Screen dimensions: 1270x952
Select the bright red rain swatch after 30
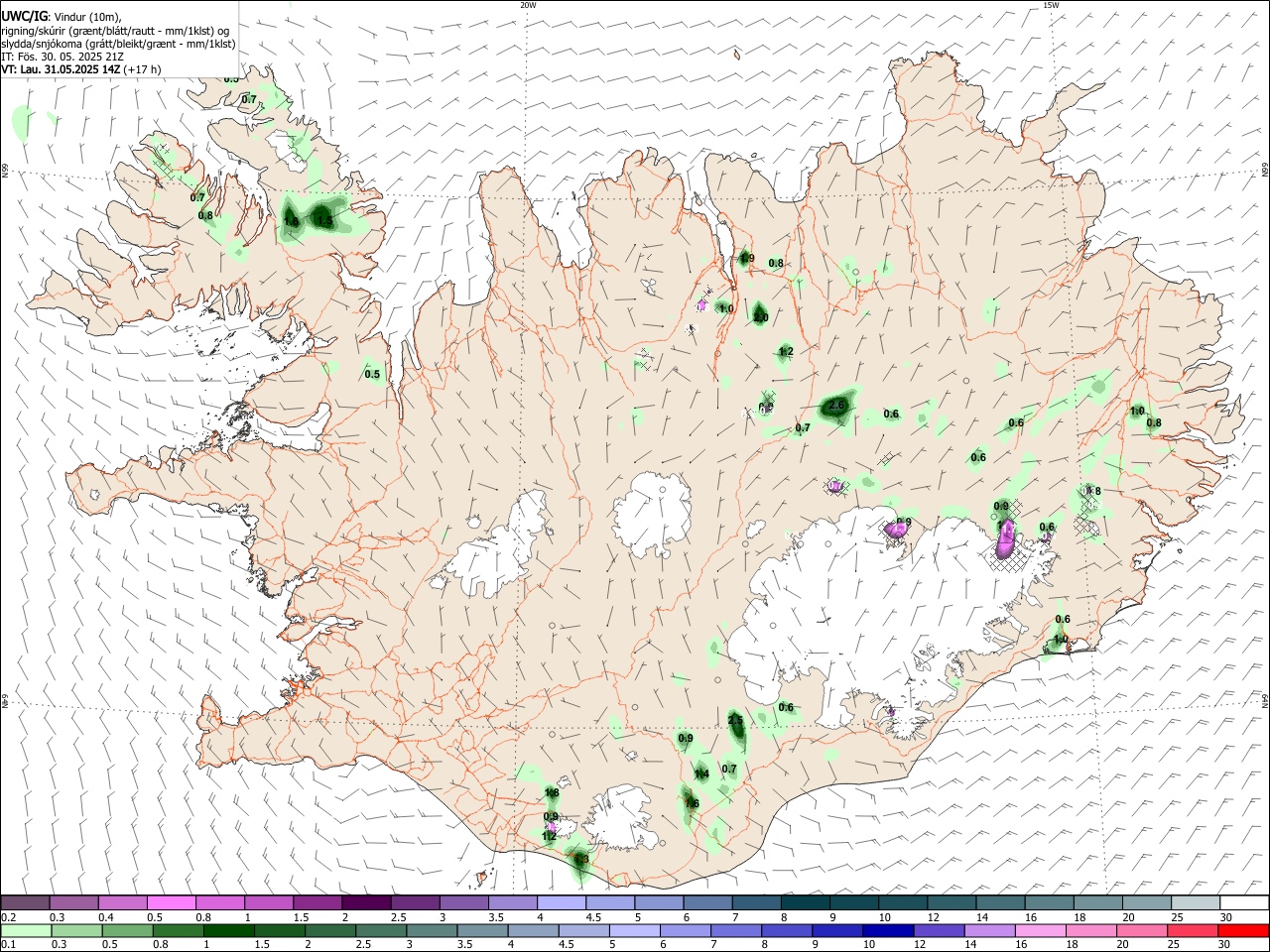pos(1243,930)
